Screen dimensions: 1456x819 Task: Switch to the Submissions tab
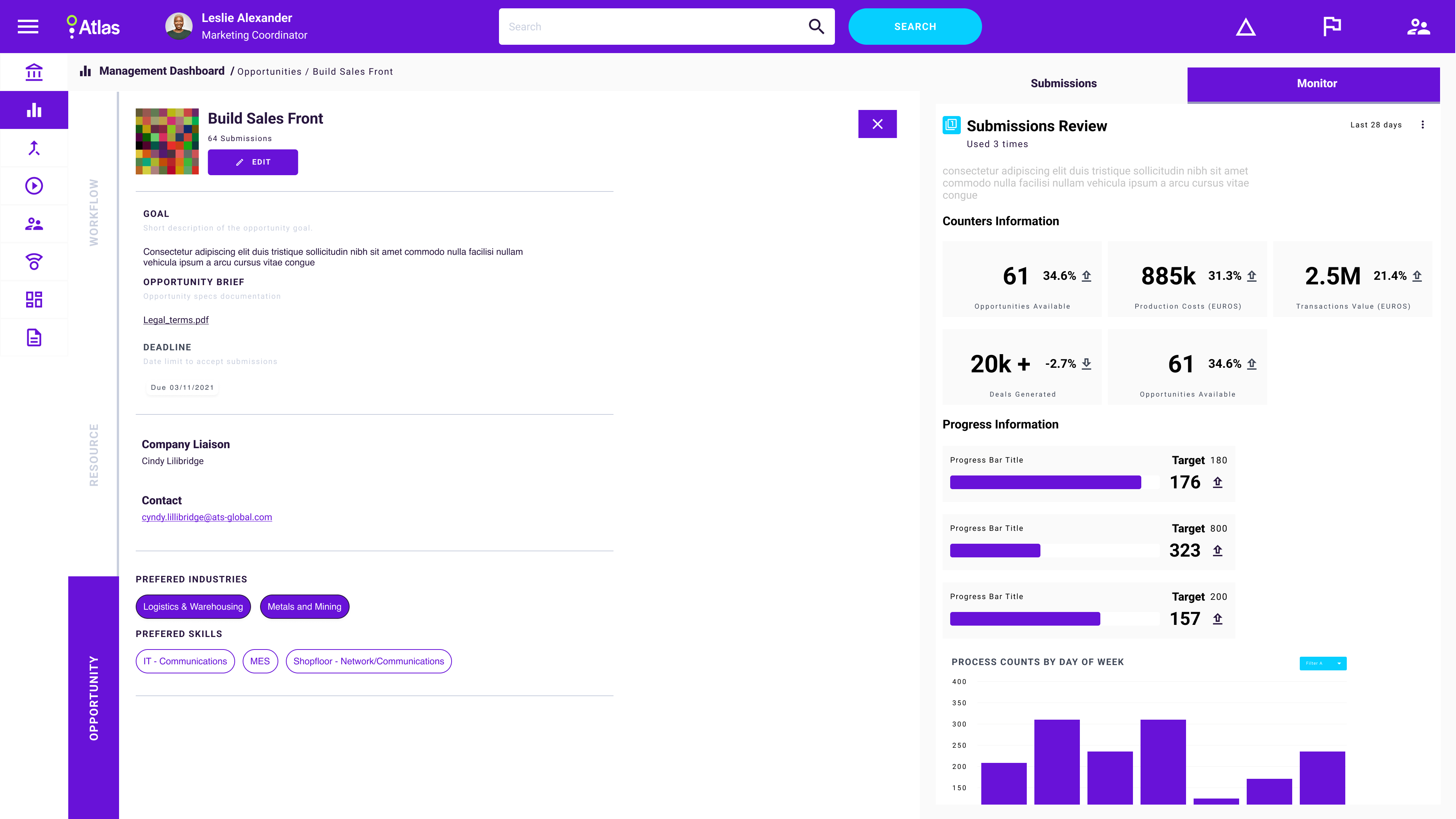[x=1063, y=84]
